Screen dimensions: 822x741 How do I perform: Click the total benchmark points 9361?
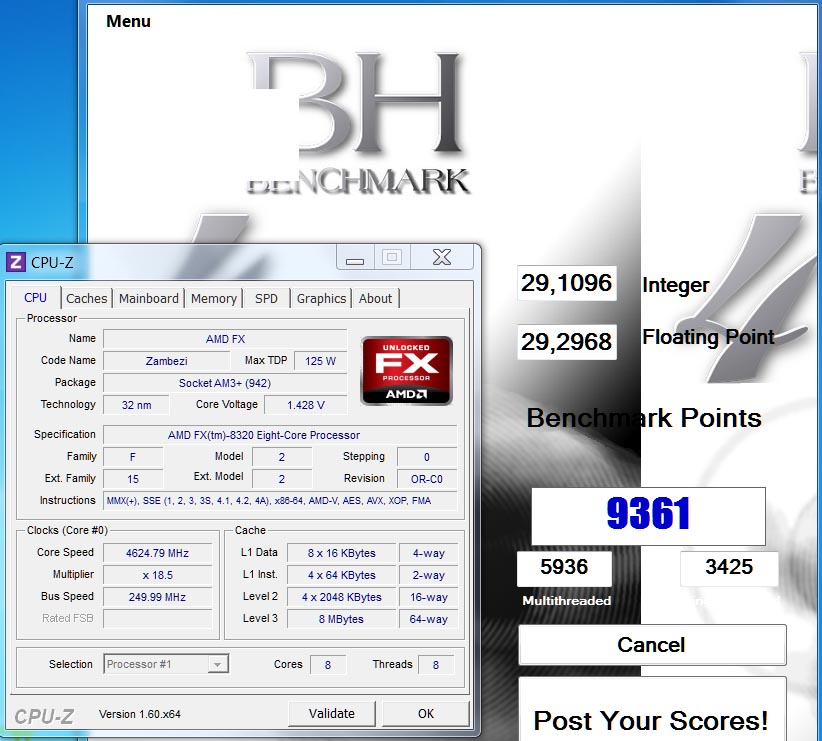click(x=648, y=516)
